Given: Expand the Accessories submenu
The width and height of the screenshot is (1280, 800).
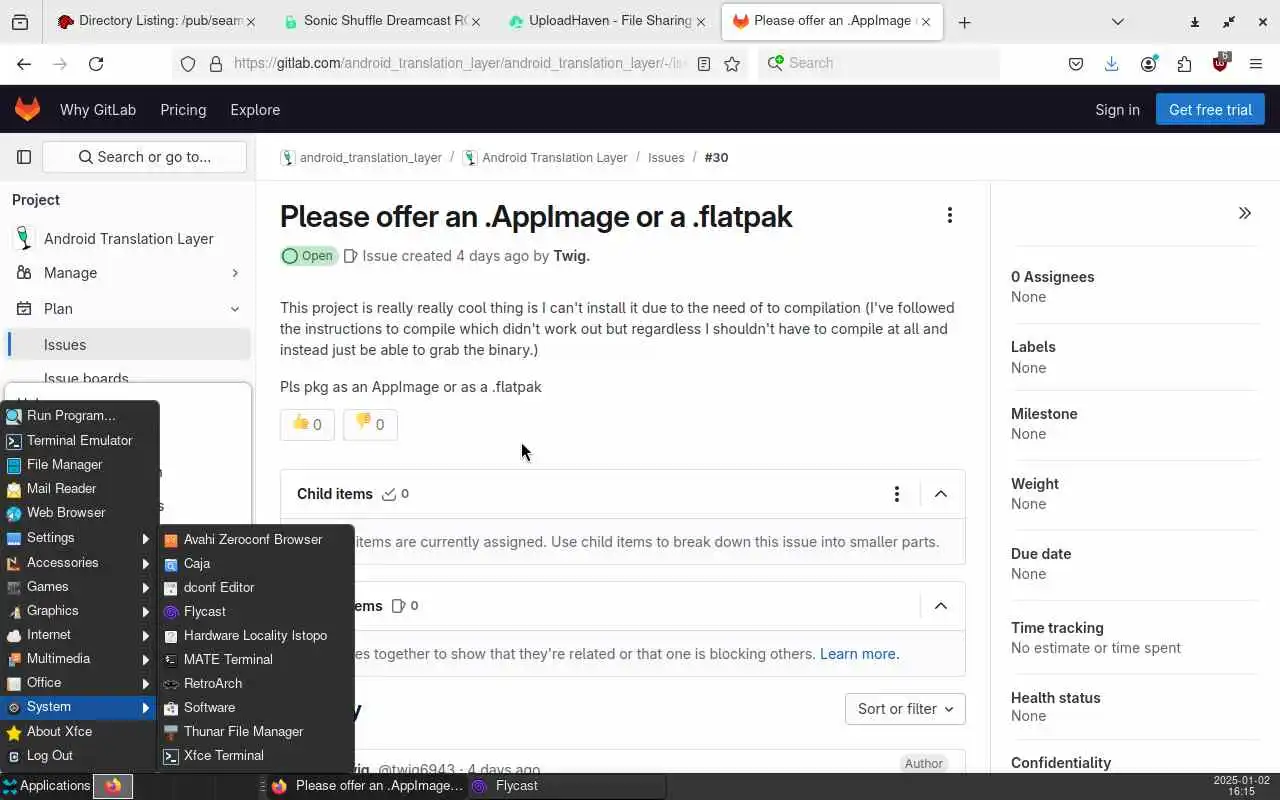Looking at the screenshot, I should pyautogui.click(x=79, y=562).
